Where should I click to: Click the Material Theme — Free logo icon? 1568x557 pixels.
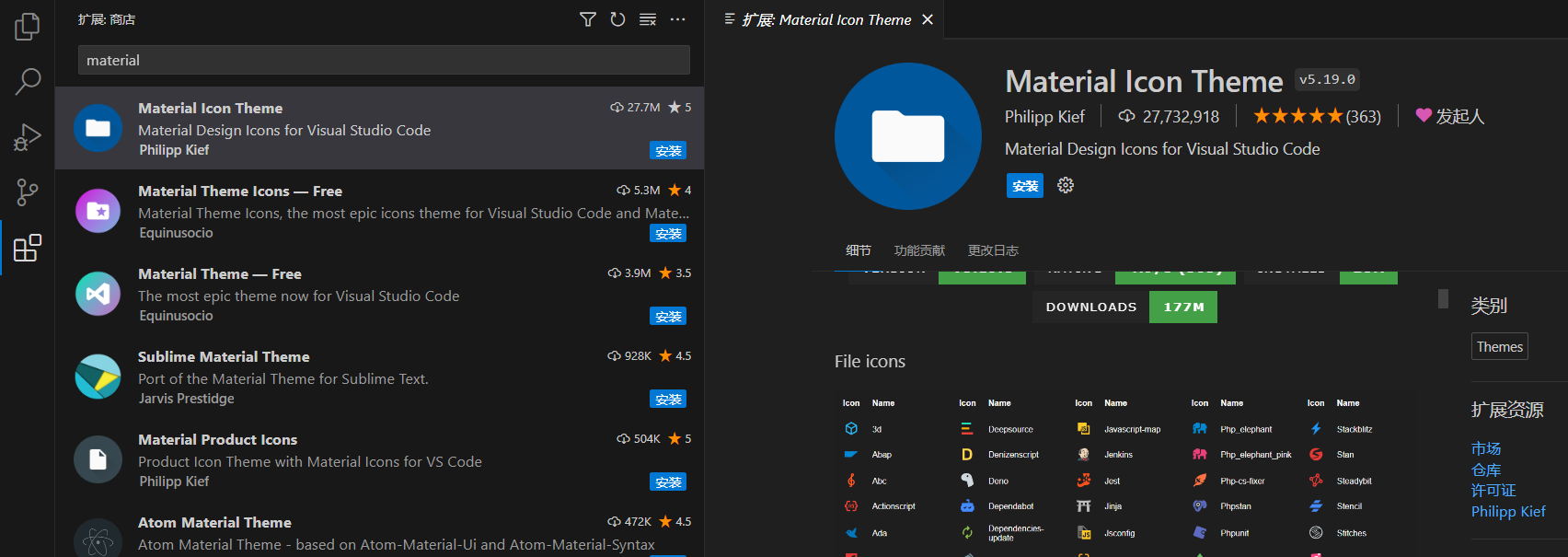click(98, 294)
